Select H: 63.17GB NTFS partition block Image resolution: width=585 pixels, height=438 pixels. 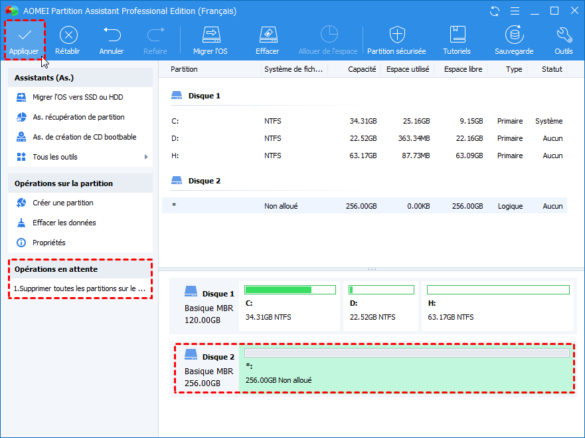(498, 306)
